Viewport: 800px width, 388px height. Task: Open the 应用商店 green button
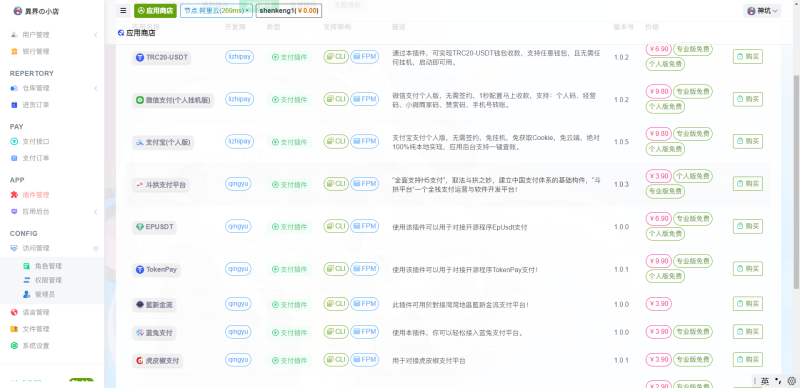[x=156, y=11]
